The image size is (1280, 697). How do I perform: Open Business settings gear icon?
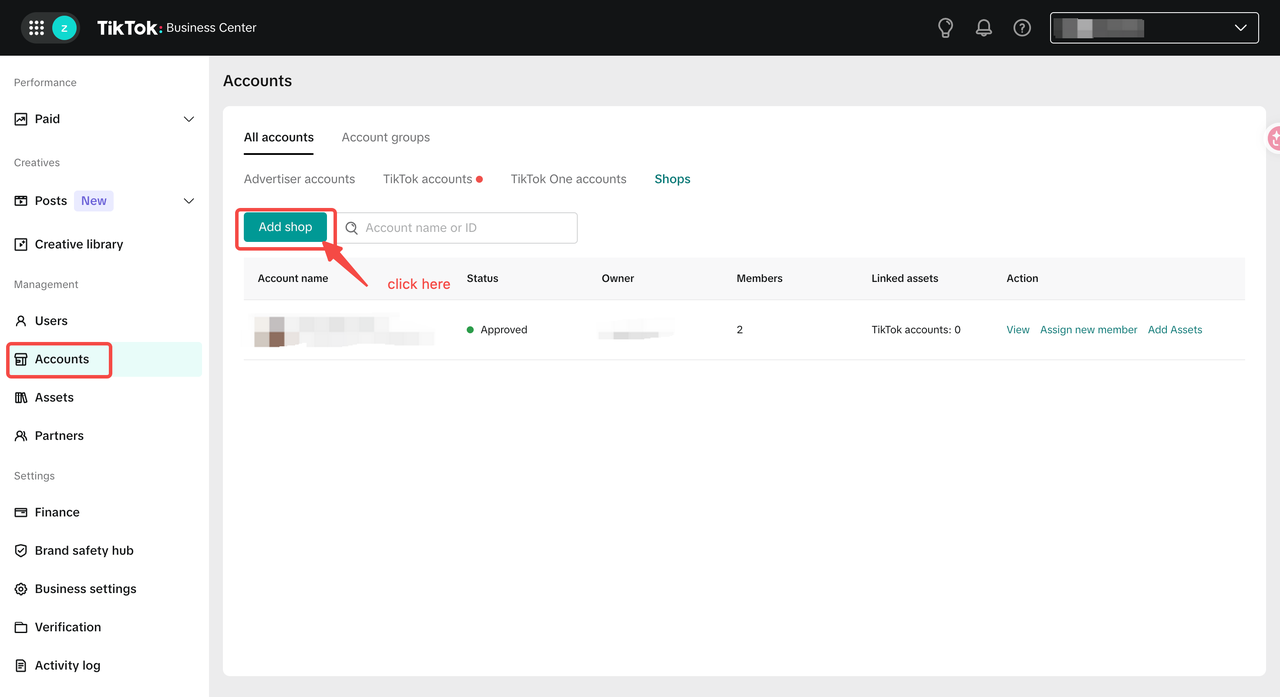point(21,589)
